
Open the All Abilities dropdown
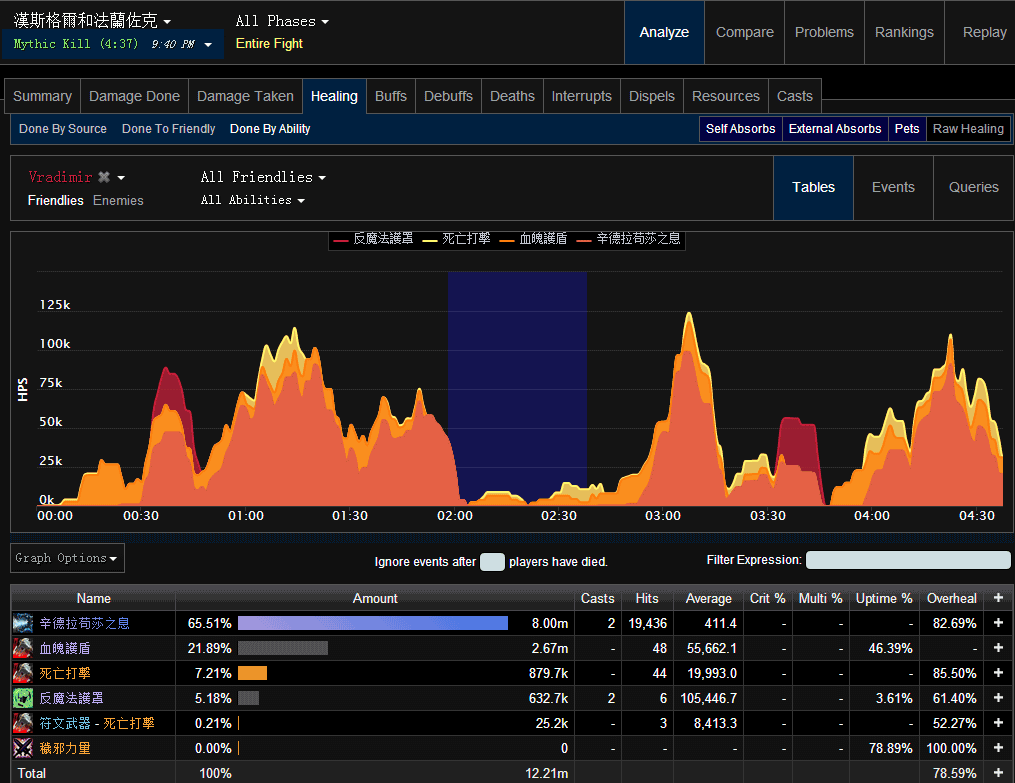point(252,200)
